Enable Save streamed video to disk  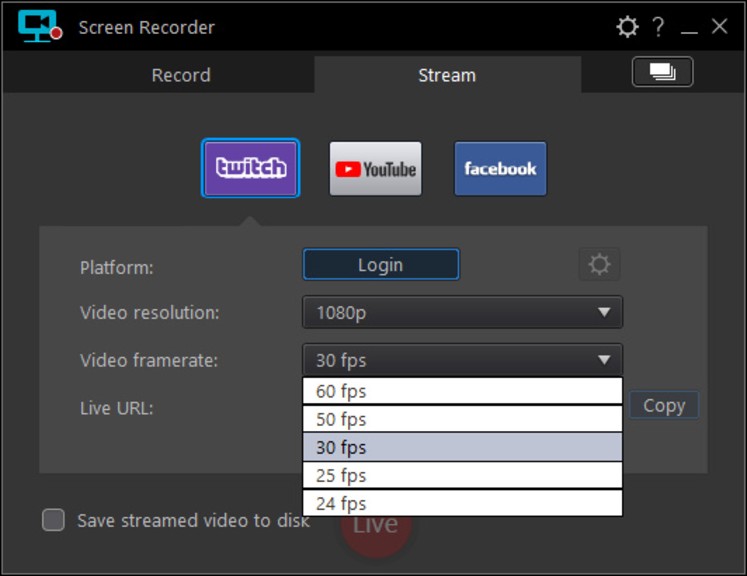pyautogui.click(x=53, y=520)
